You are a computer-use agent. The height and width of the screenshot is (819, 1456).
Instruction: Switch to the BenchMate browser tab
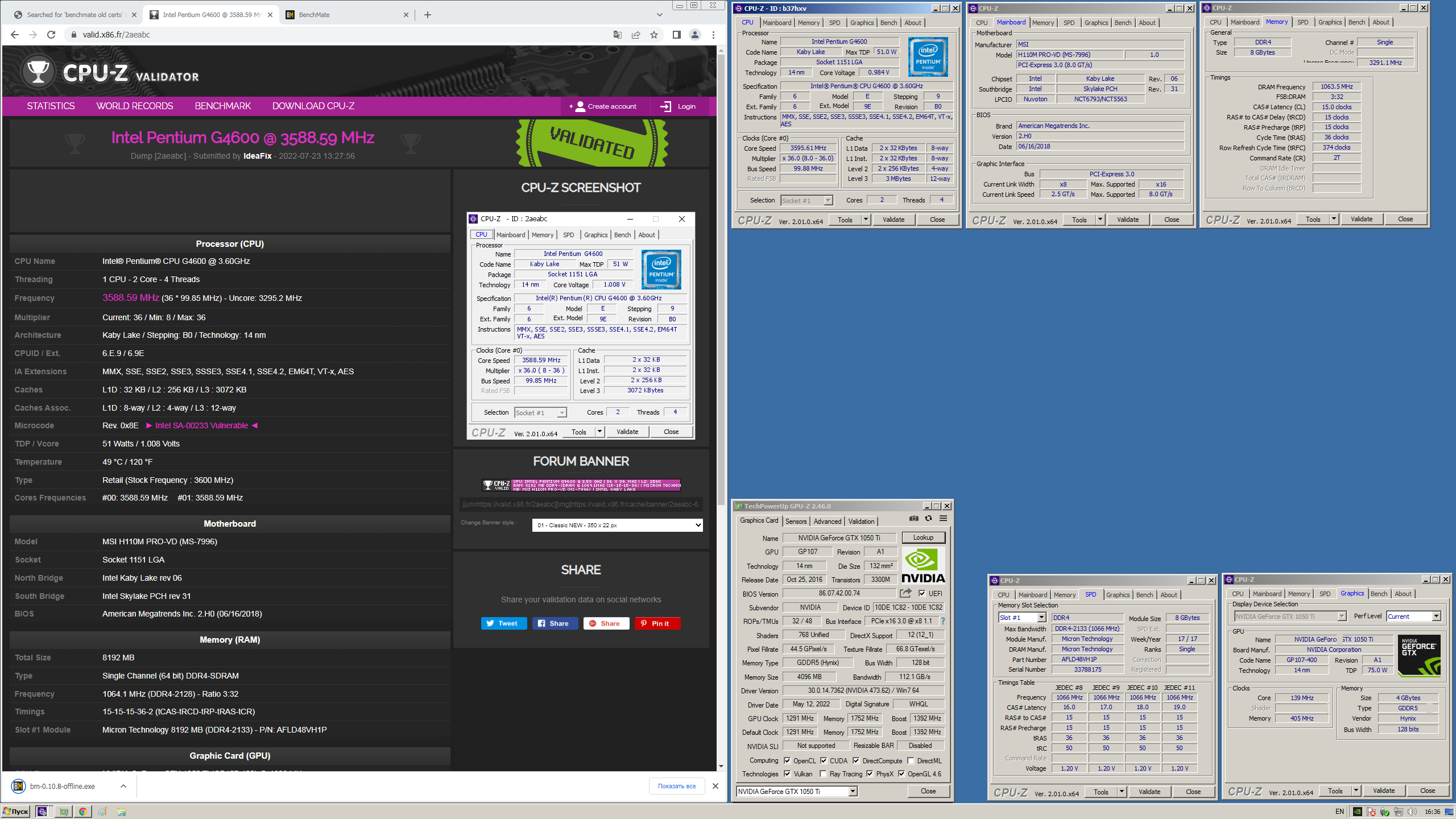(347, 15)
